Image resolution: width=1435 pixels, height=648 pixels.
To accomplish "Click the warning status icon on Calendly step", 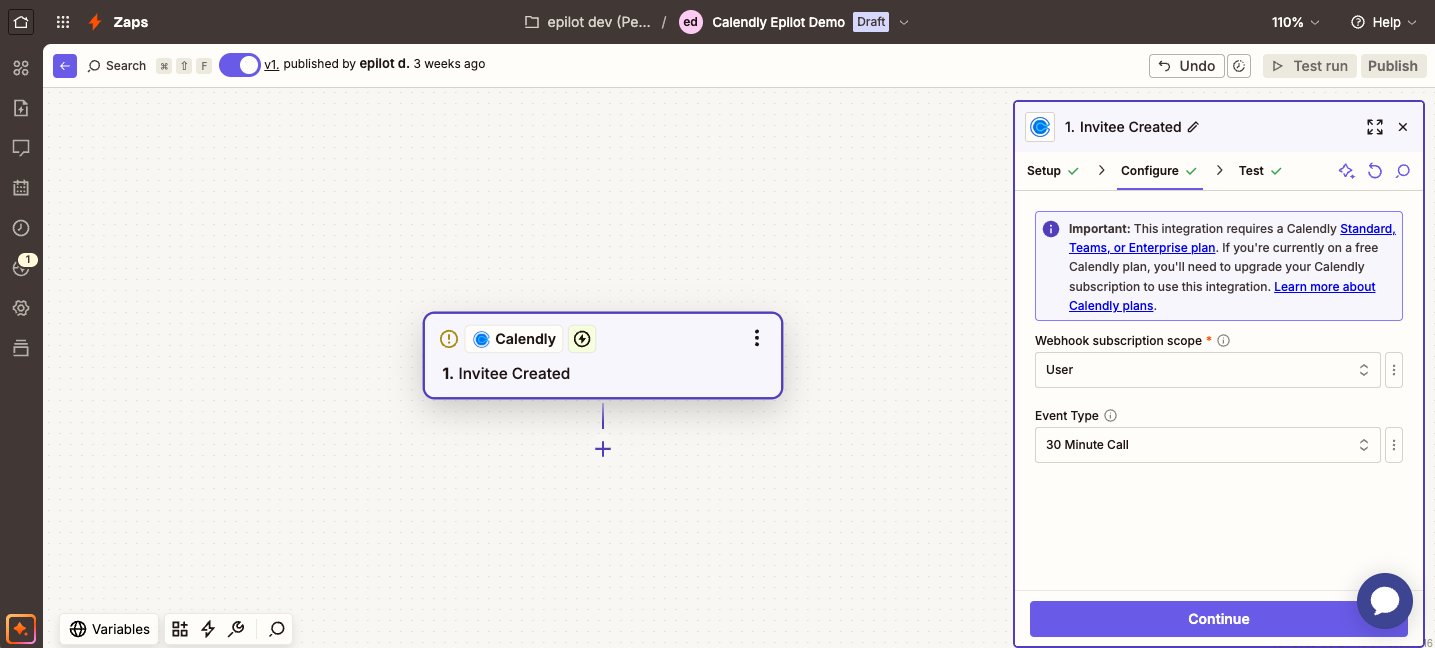I will click(x=449, y=339).
